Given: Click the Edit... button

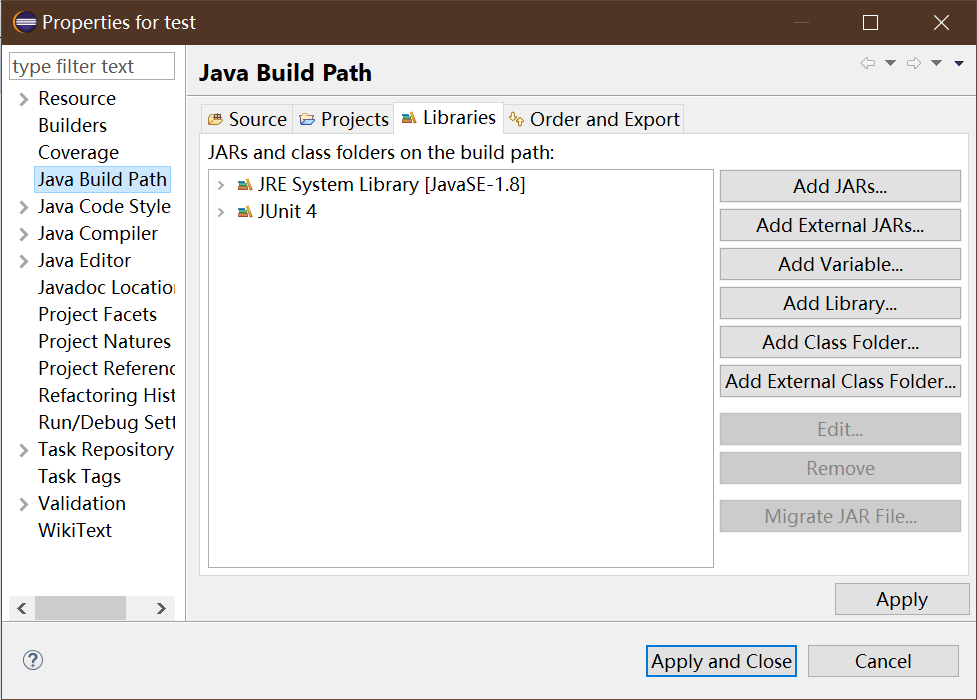Looking at the screenshot, I should point(840,429).
